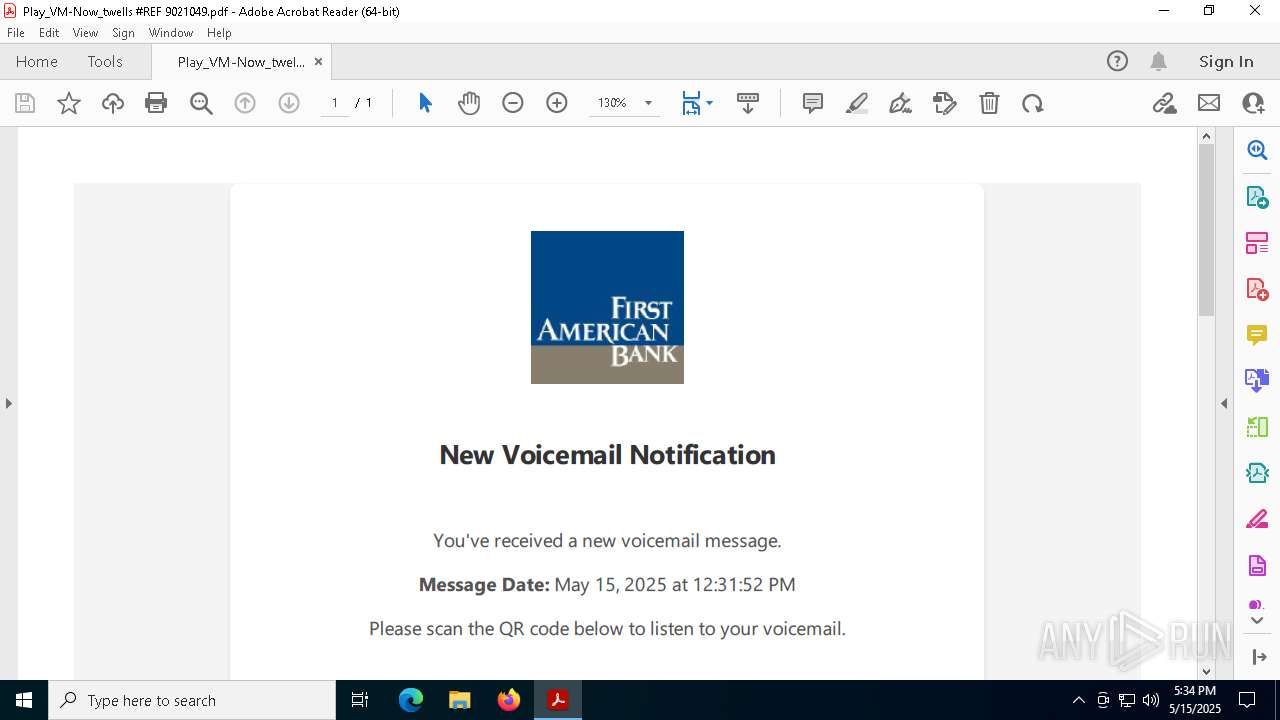The height and width of the screenshot is (720, 1280).
Task: Add the file to starred bookmarks
Action: click(69, 103)
